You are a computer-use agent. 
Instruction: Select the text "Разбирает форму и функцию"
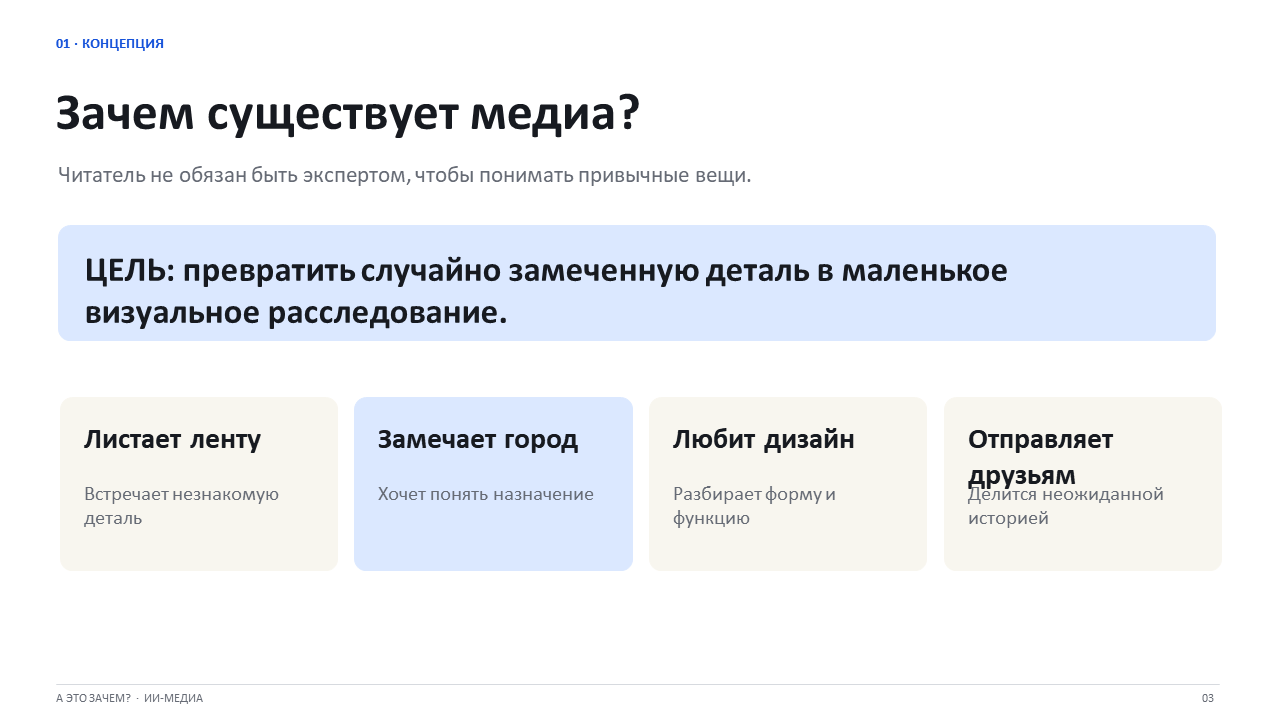tap(755, 506)
